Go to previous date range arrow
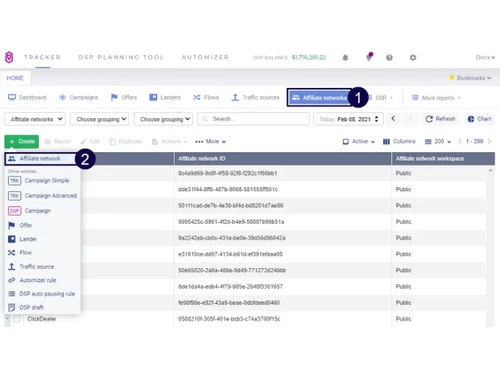 click(393, 119)
